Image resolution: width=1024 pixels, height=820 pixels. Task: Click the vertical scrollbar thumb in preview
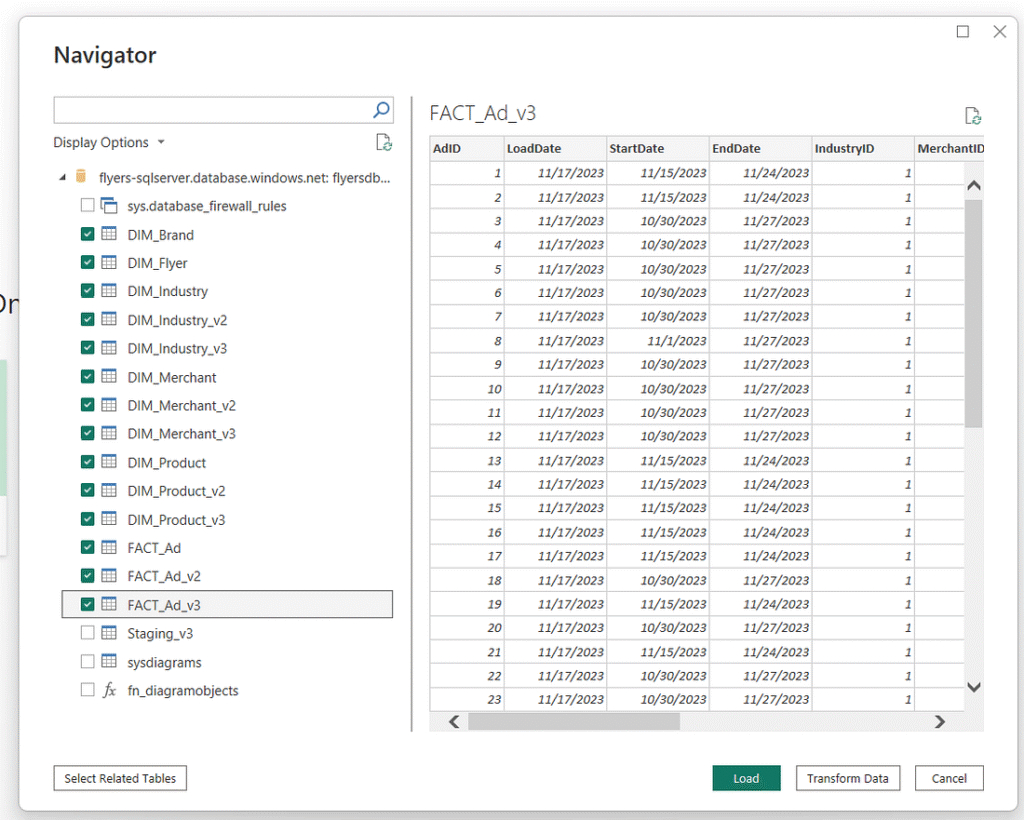973,313
